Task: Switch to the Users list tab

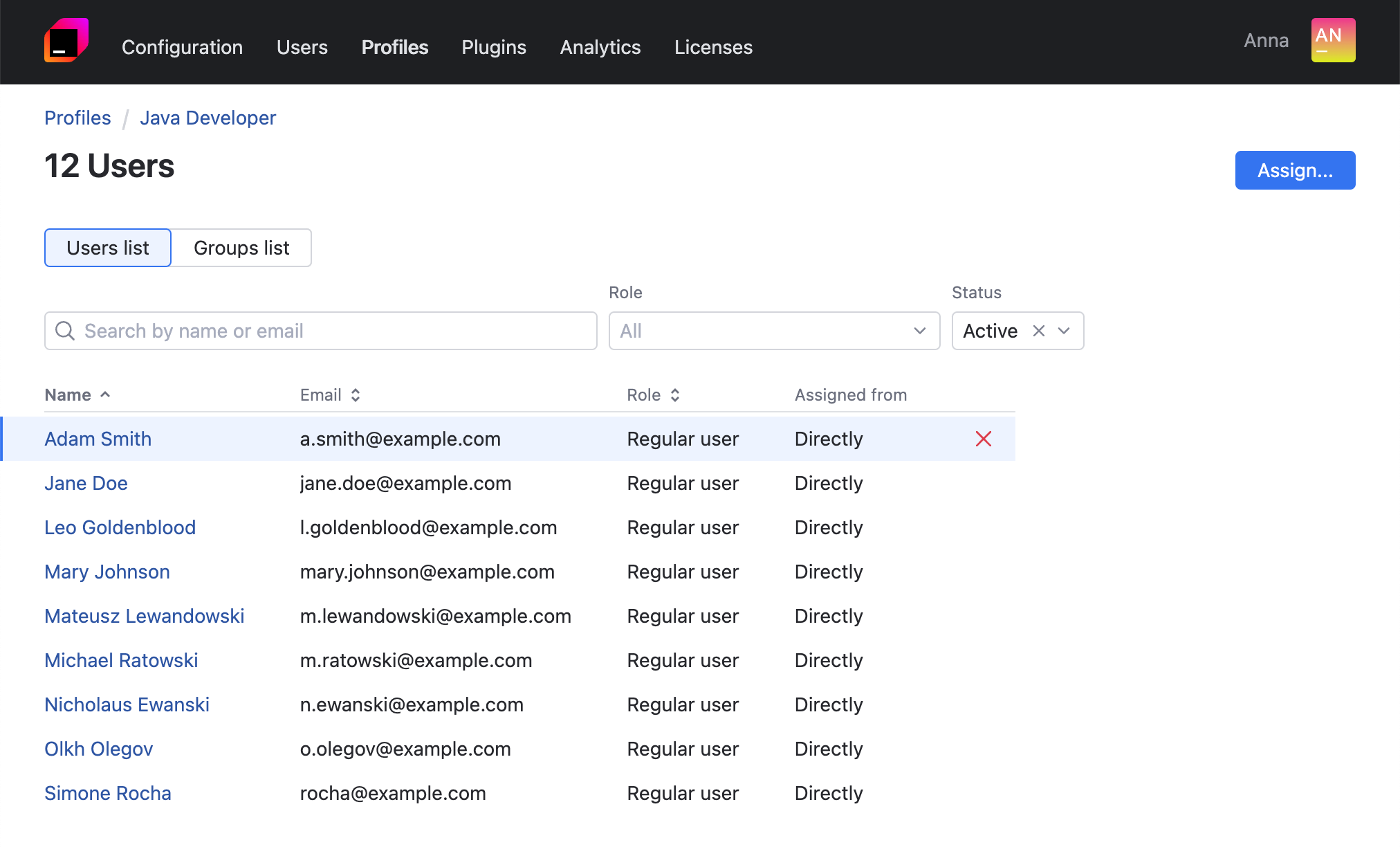Action: (x=107, y=247)
